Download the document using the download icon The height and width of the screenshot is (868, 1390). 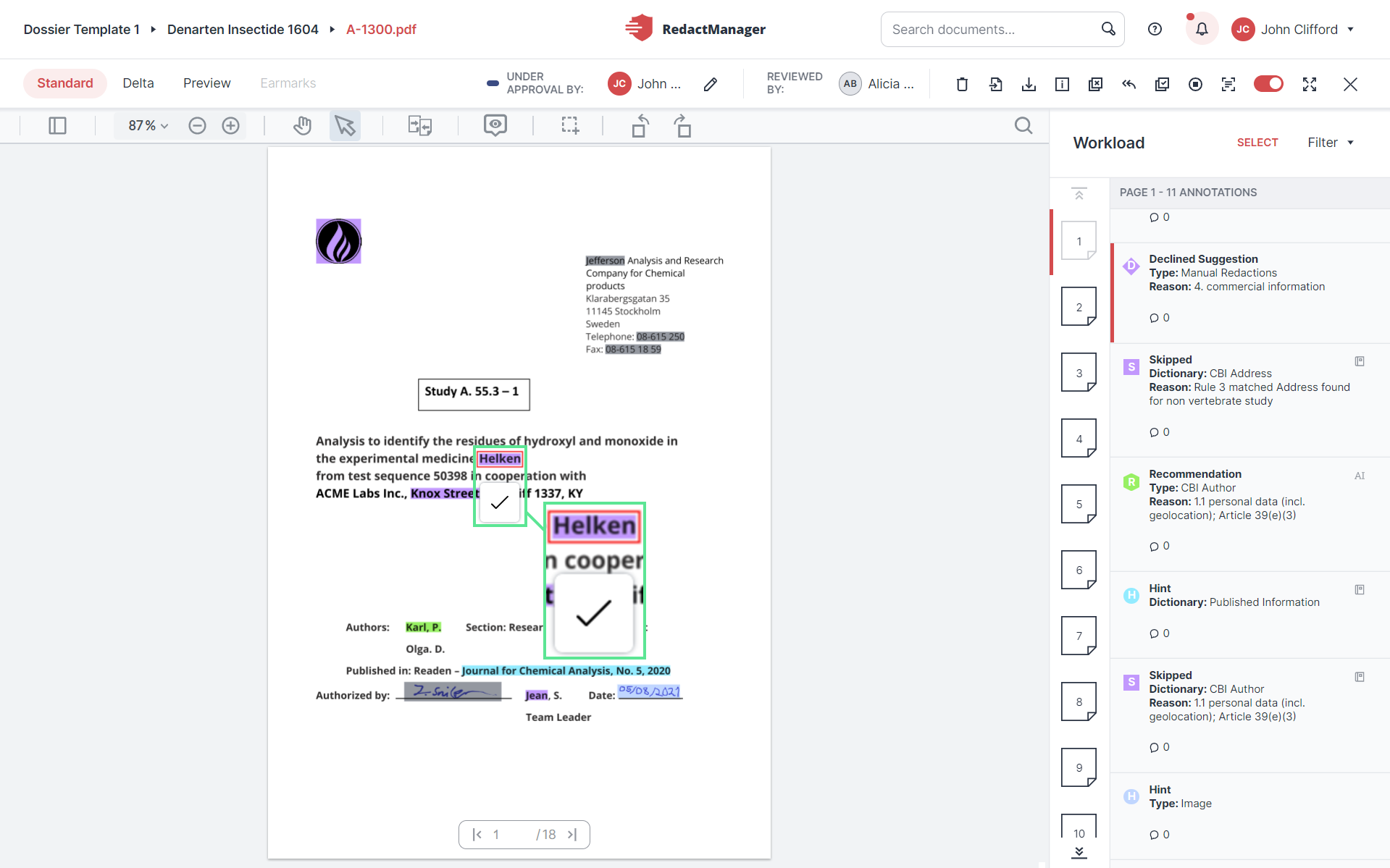(x=1029, y=84)
